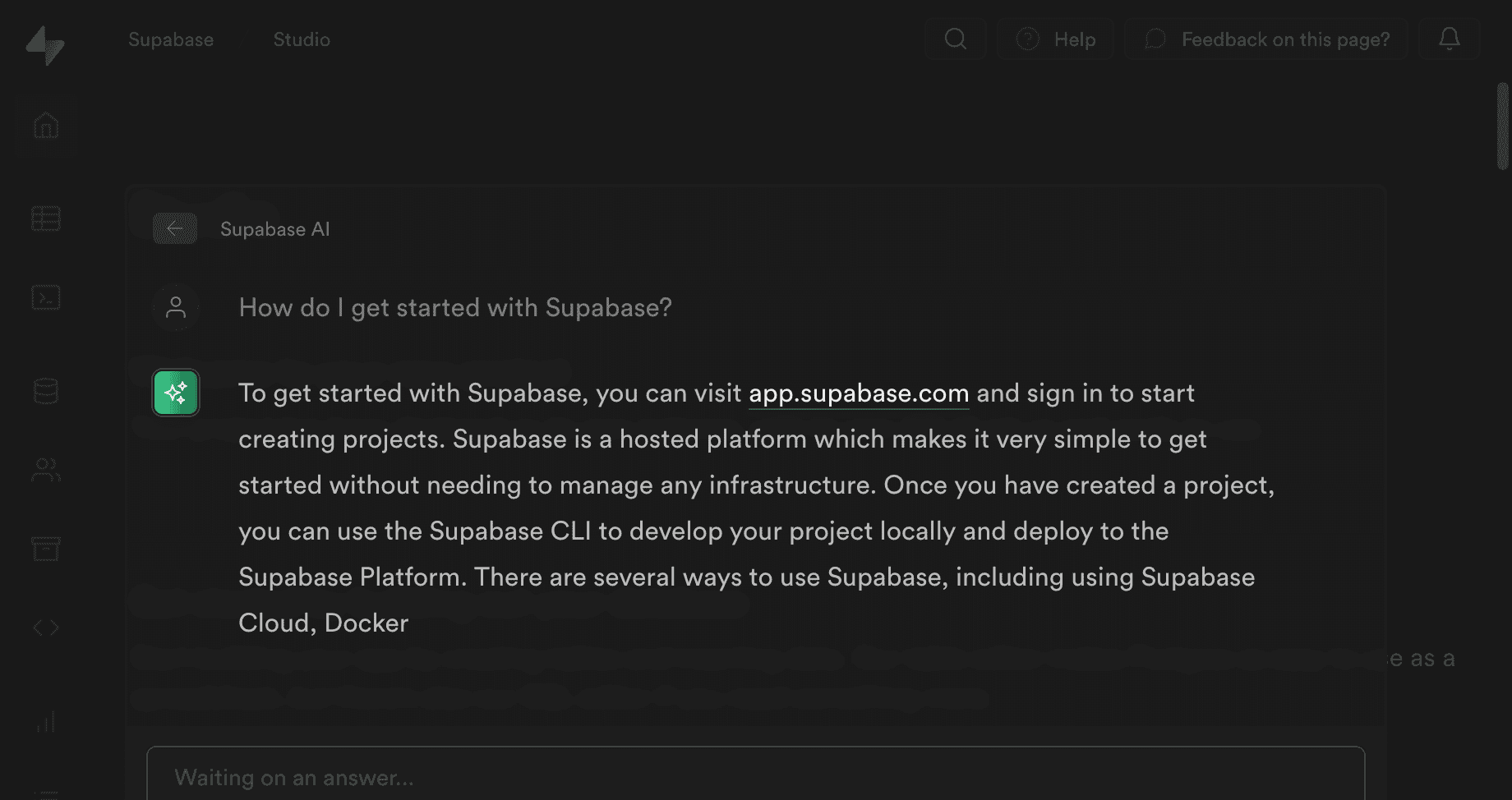Screen dimensions: 1512x800
Task: Open the Storage box icon
Action: click(x=46, y=549)
